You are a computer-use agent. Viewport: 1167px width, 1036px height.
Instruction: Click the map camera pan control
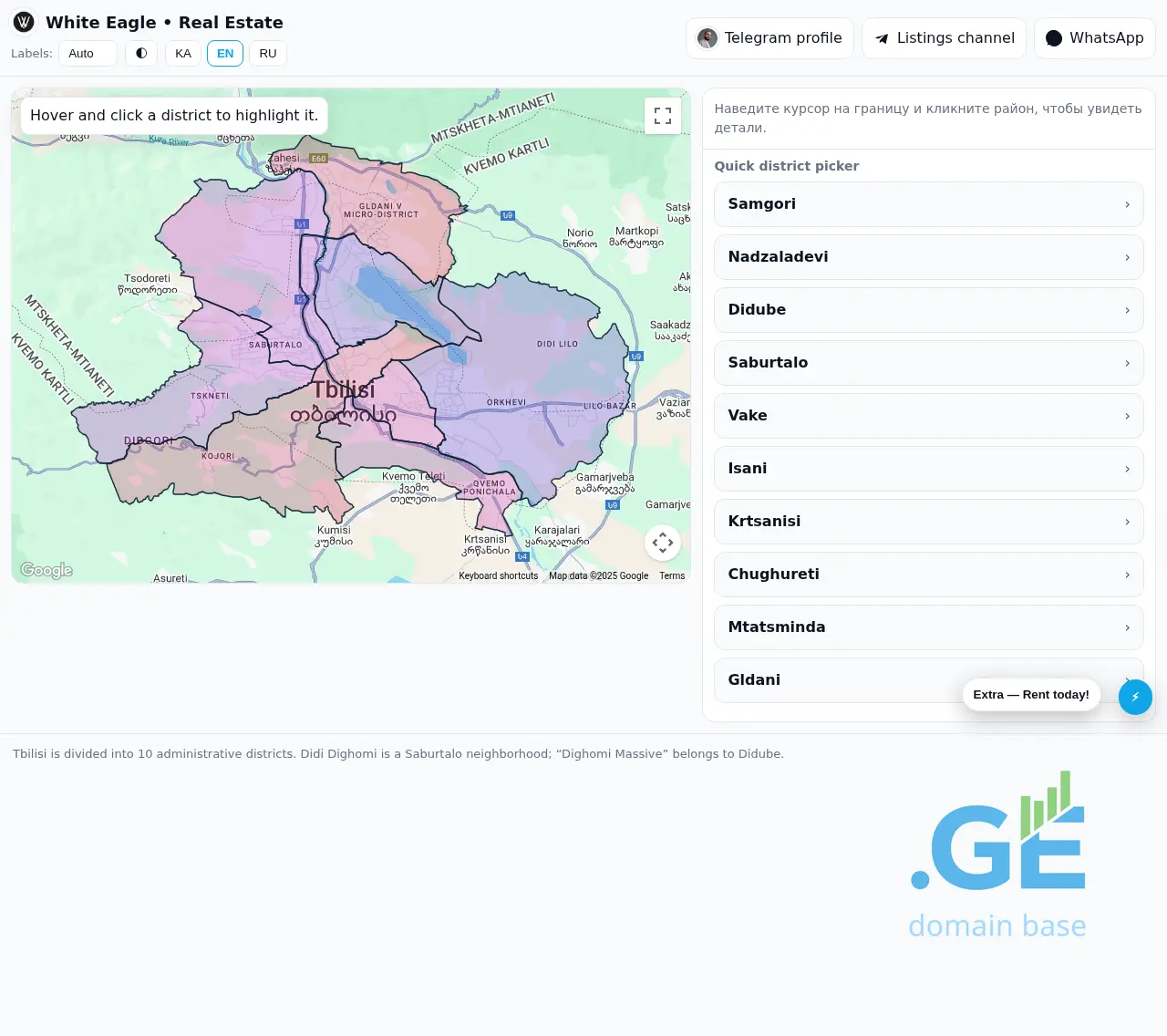(x=663, y=543)
